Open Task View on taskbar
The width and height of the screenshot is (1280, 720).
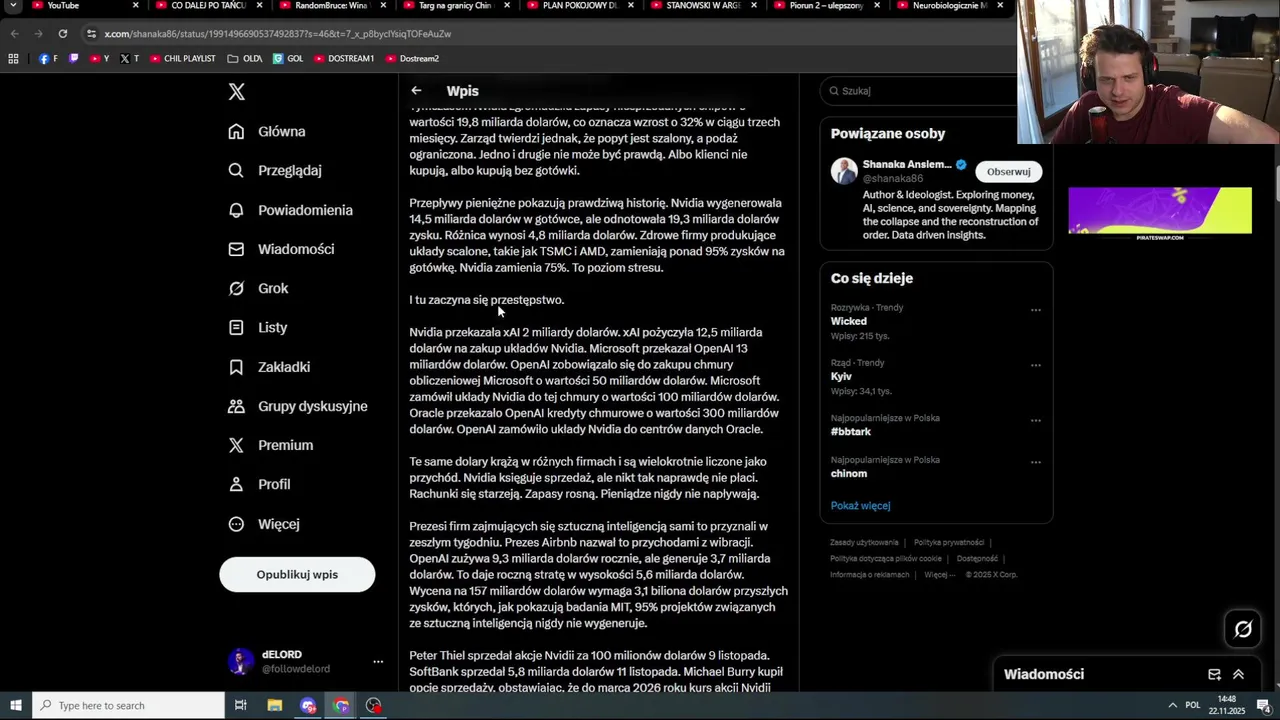(241, 706)
